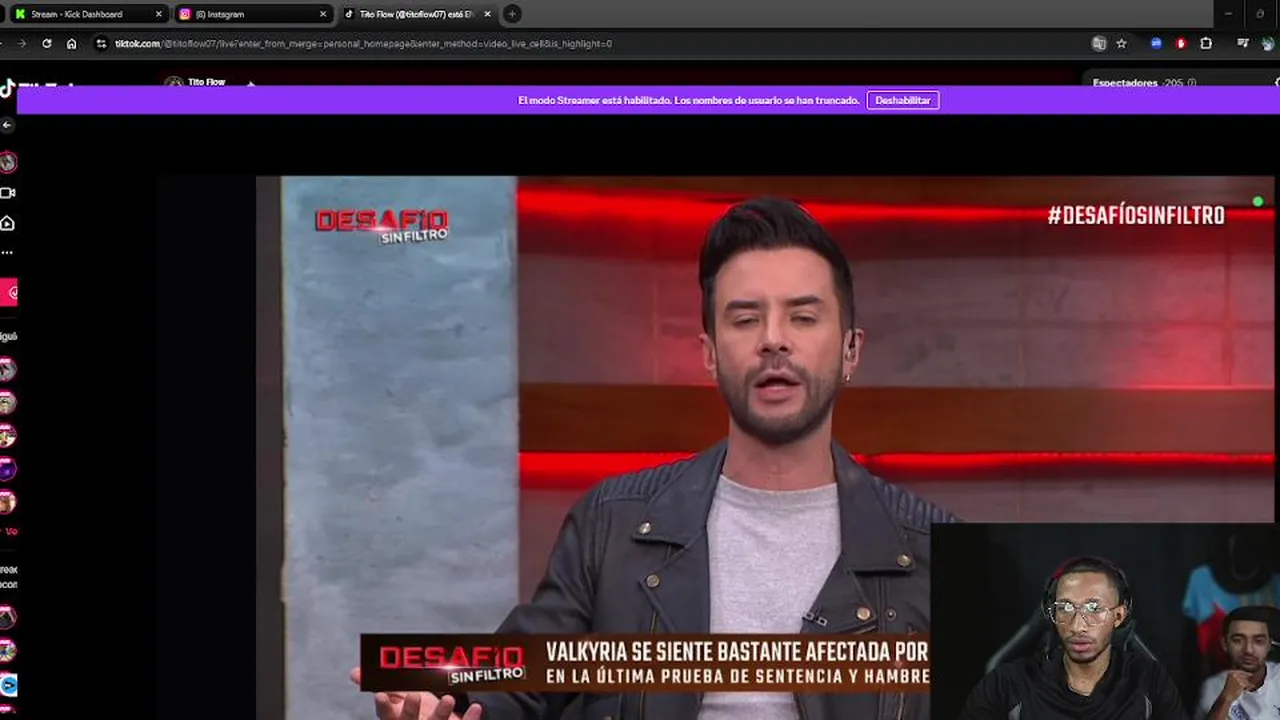1280x720 pixels.
Task: Close the Kick Dashboard tab
Action: coord(158,14)
